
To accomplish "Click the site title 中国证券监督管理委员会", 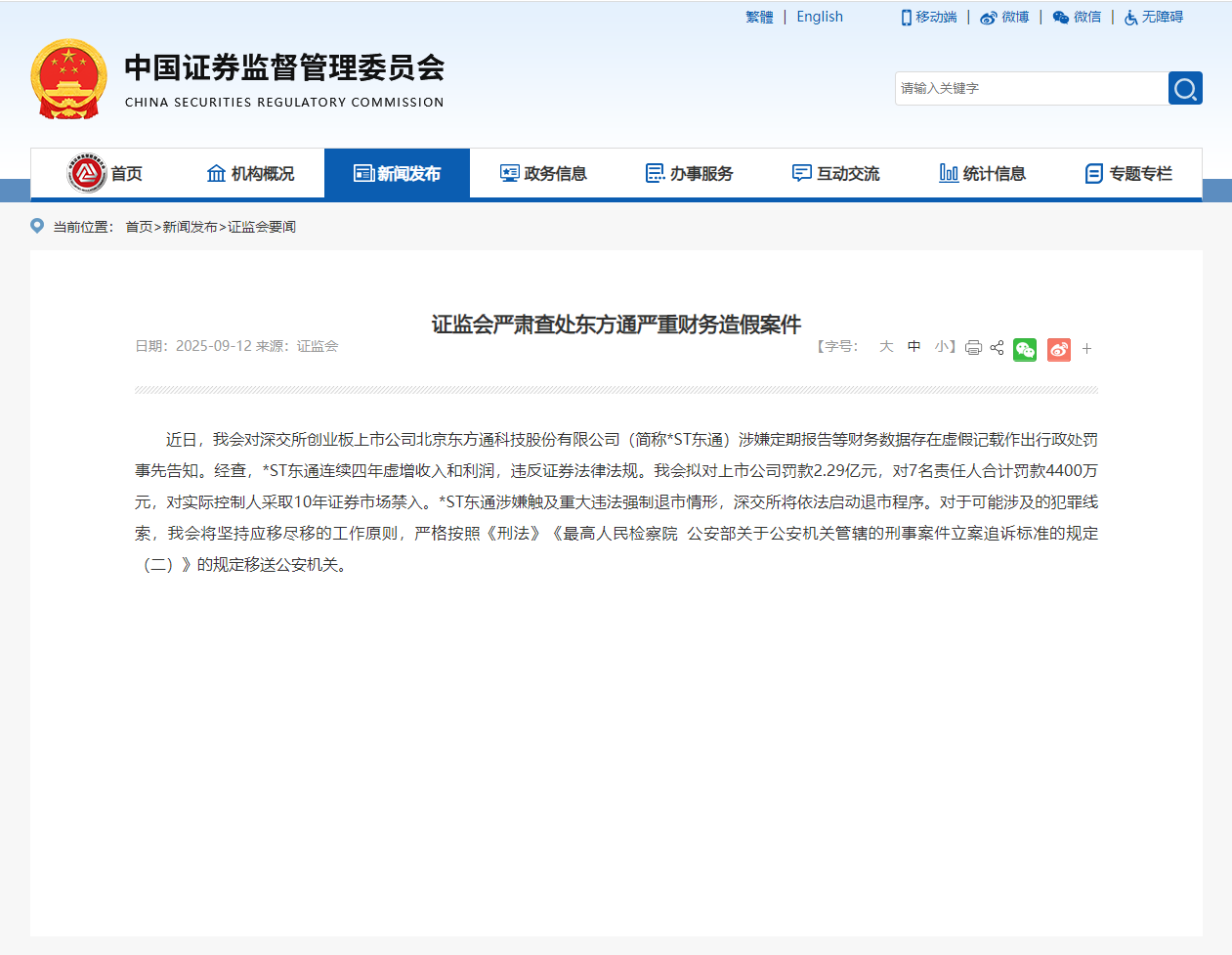I will [x=284, y=67].
